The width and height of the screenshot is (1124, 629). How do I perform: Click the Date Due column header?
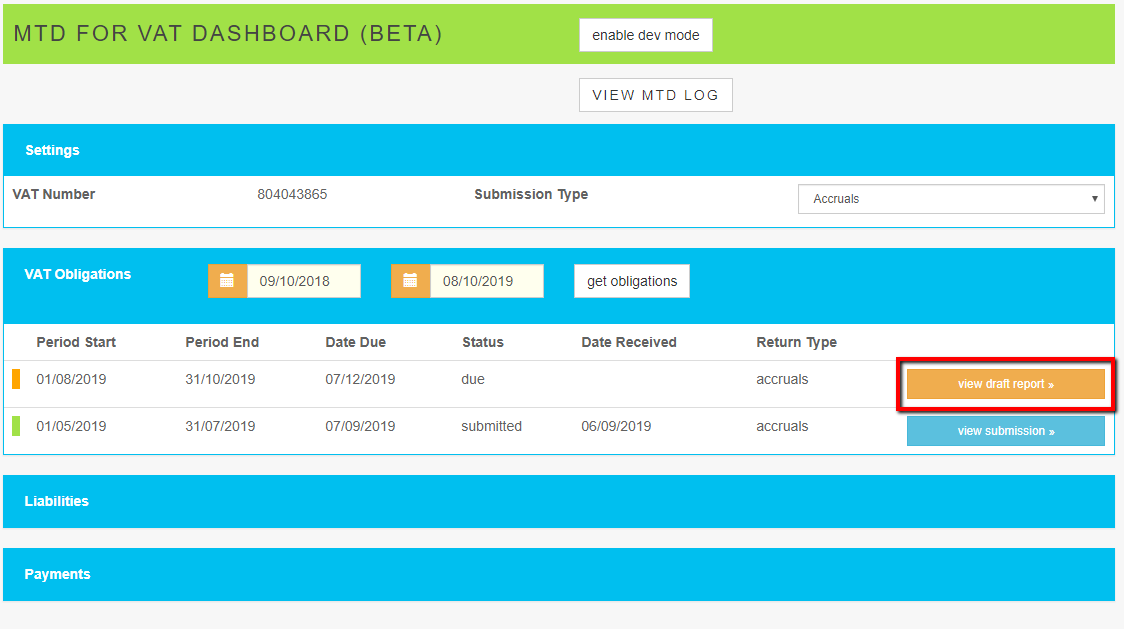tap(356, 342)
